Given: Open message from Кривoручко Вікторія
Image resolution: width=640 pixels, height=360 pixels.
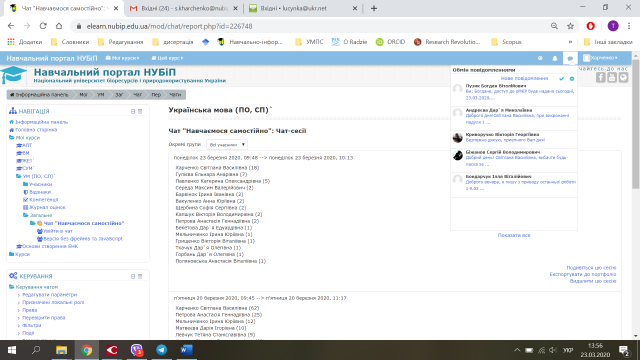Looking at the screenshot, I should click(514, 138).
